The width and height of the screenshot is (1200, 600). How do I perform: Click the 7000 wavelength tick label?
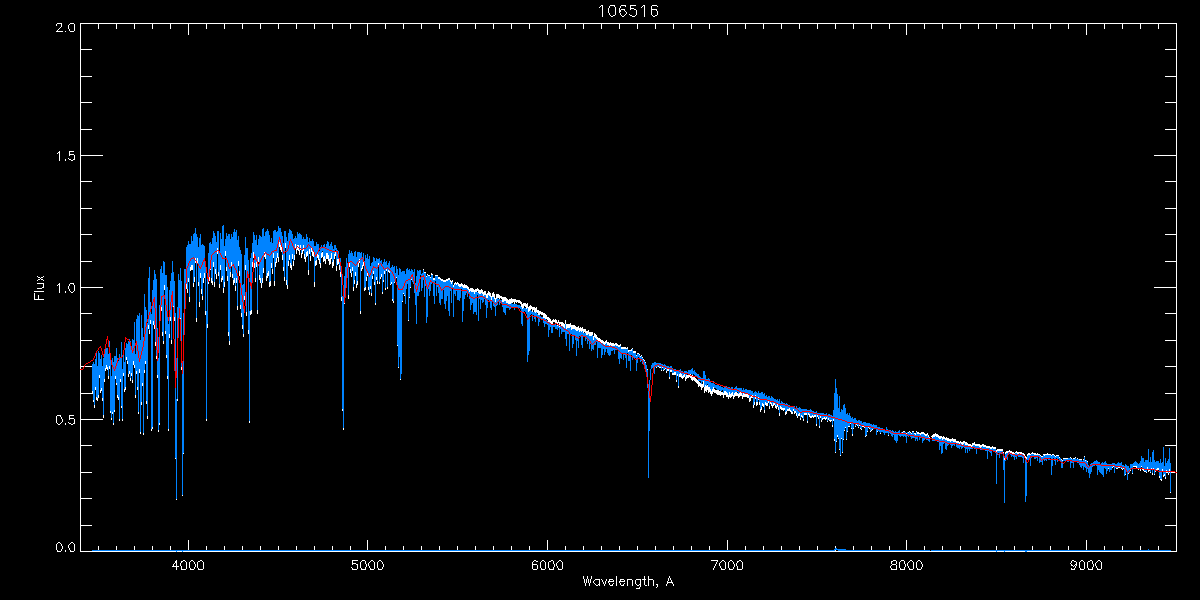(x=726, y=564)
